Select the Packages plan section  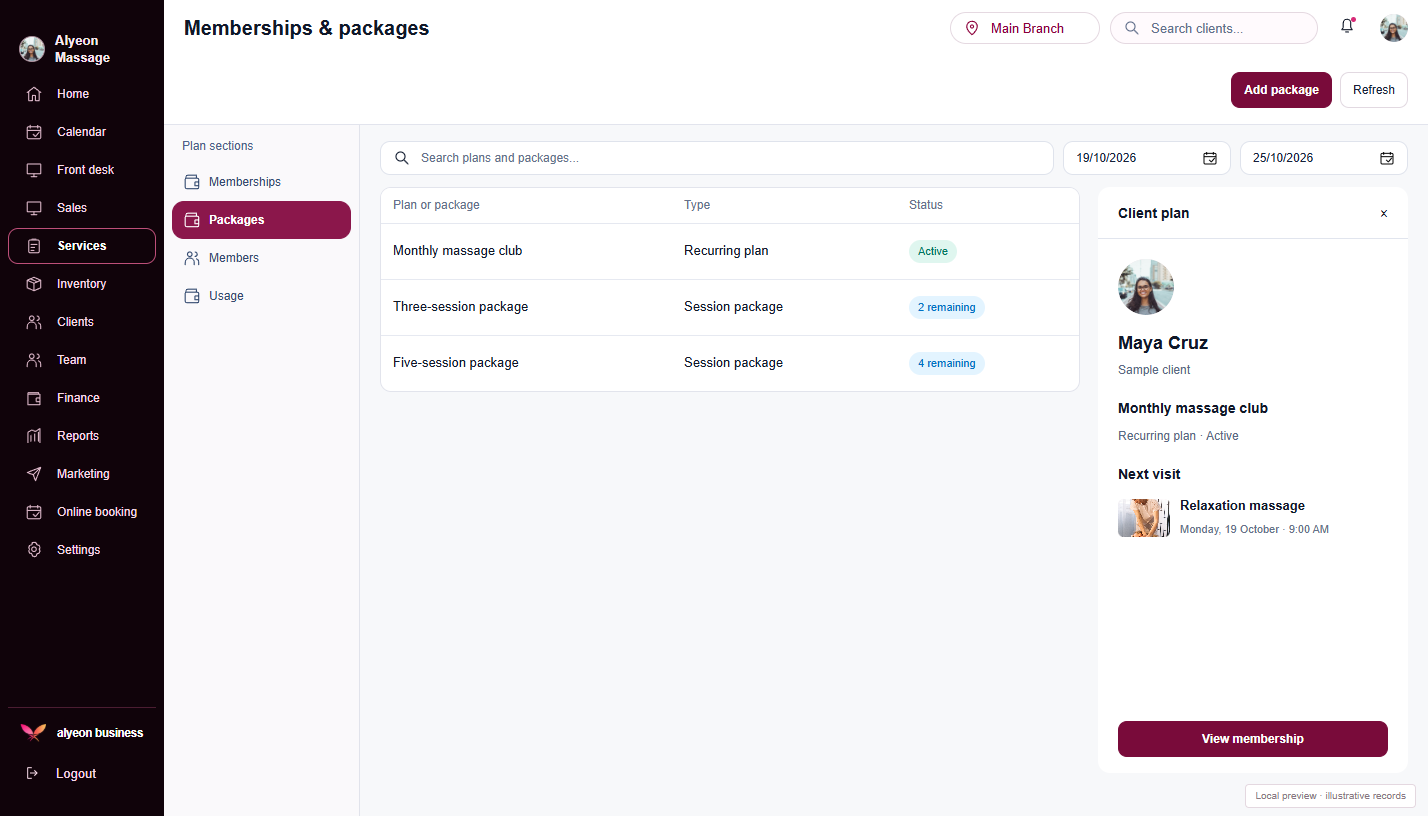tap(261, 220)
